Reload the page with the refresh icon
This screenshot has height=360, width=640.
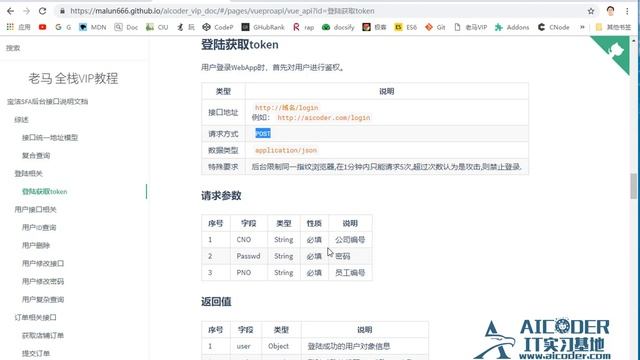(42, 11)
